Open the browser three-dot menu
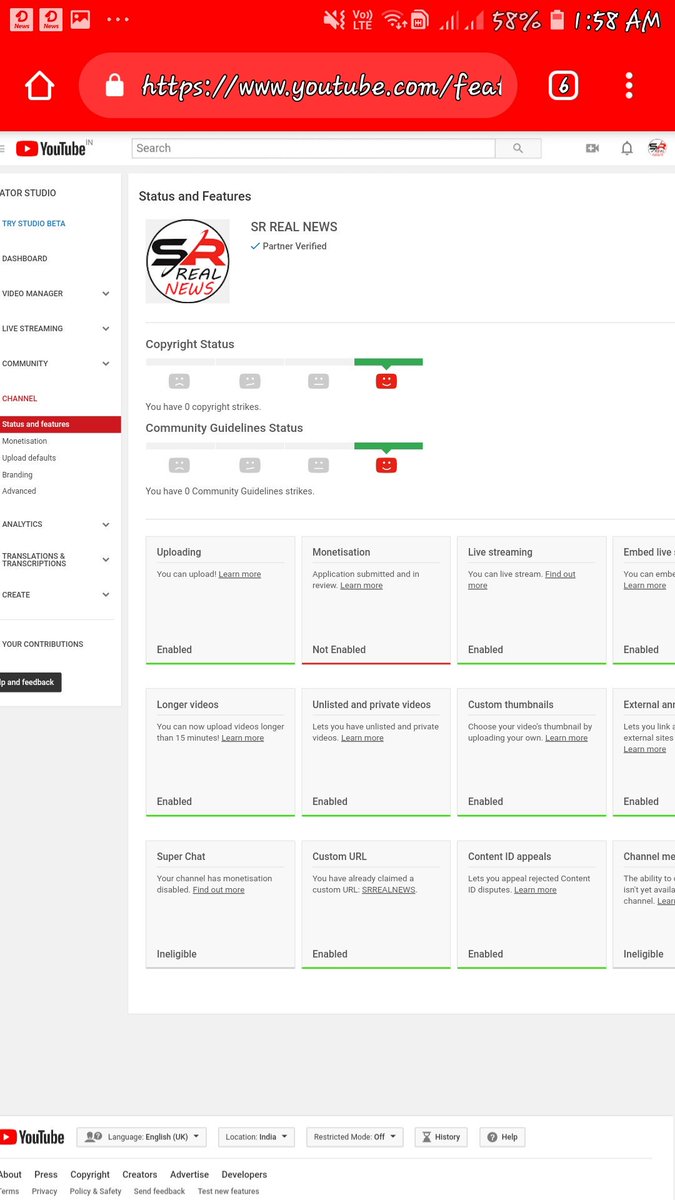This screenshot has height=1200, width=675. tap(629, 86)
